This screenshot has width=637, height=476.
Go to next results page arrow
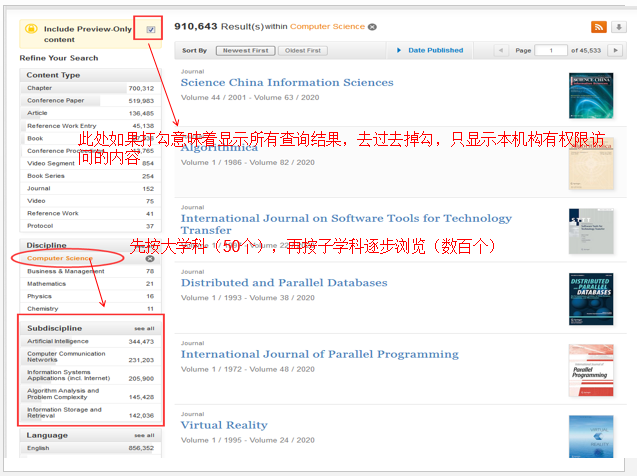[x=615, y=50]
